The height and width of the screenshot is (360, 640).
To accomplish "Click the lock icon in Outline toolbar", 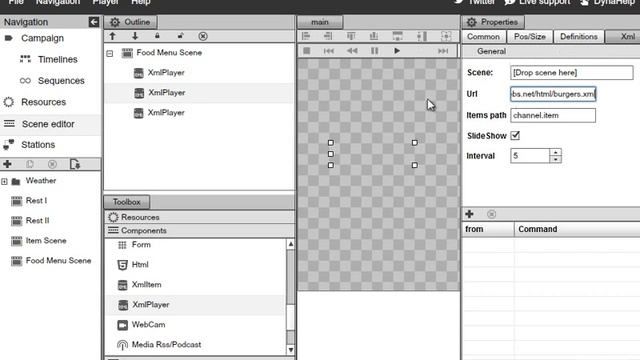I will pos(157,36).
